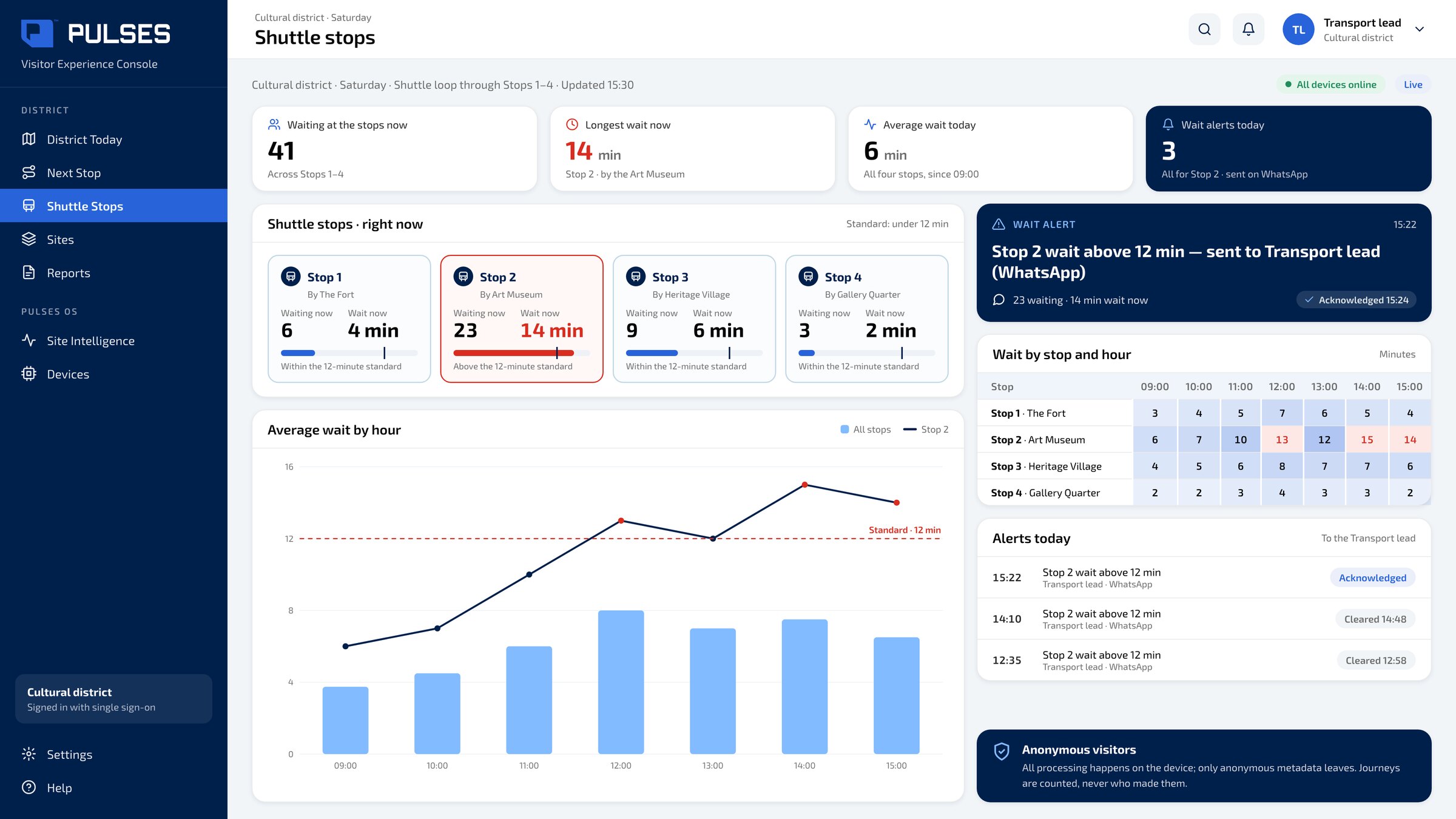1456x819 pixels.
Task: Go to Next Stop page
Action: (113, 173)
